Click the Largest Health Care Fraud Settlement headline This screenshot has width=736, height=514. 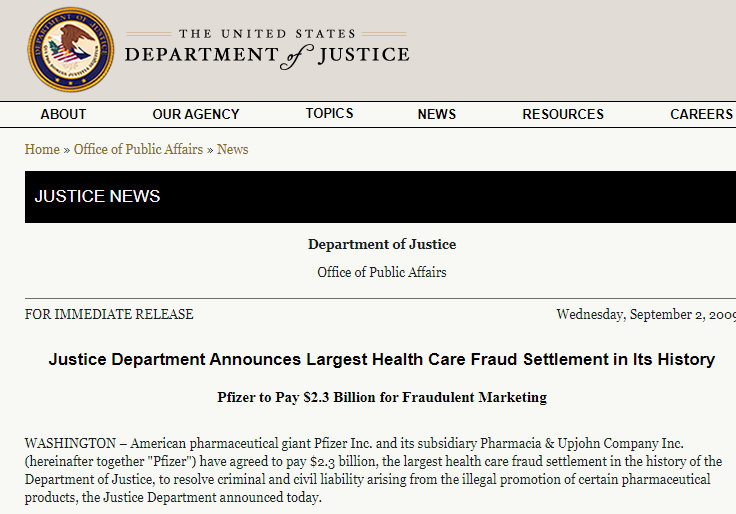382,360
